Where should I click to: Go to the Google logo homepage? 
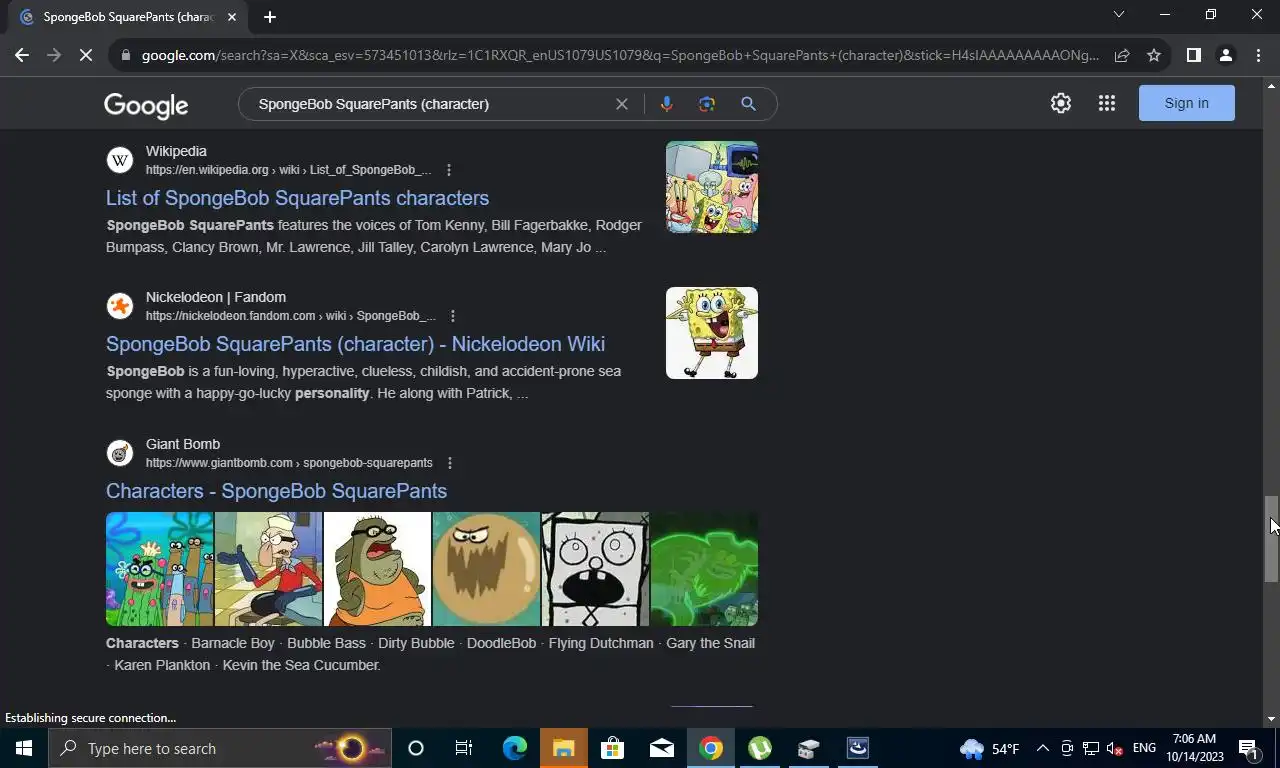[x=146, y=105]
